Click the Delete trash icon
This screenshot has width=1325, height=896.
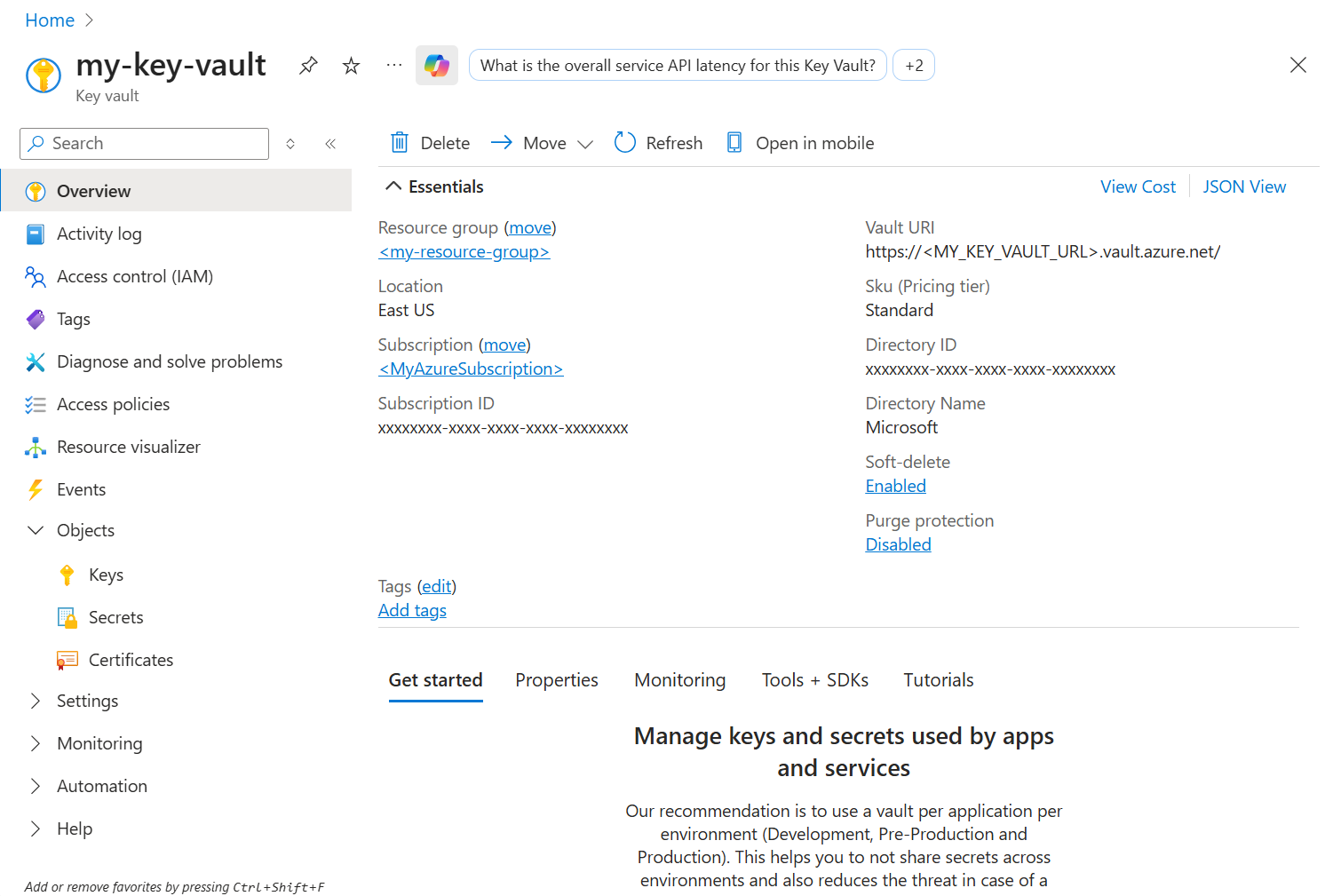point(400,143)
